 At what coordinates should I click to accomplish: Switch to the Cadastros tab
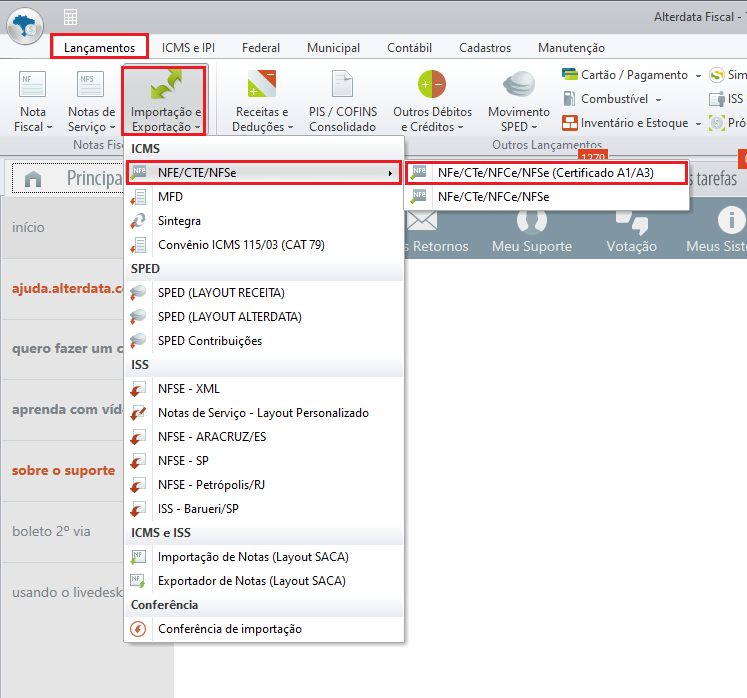[485, 48]
